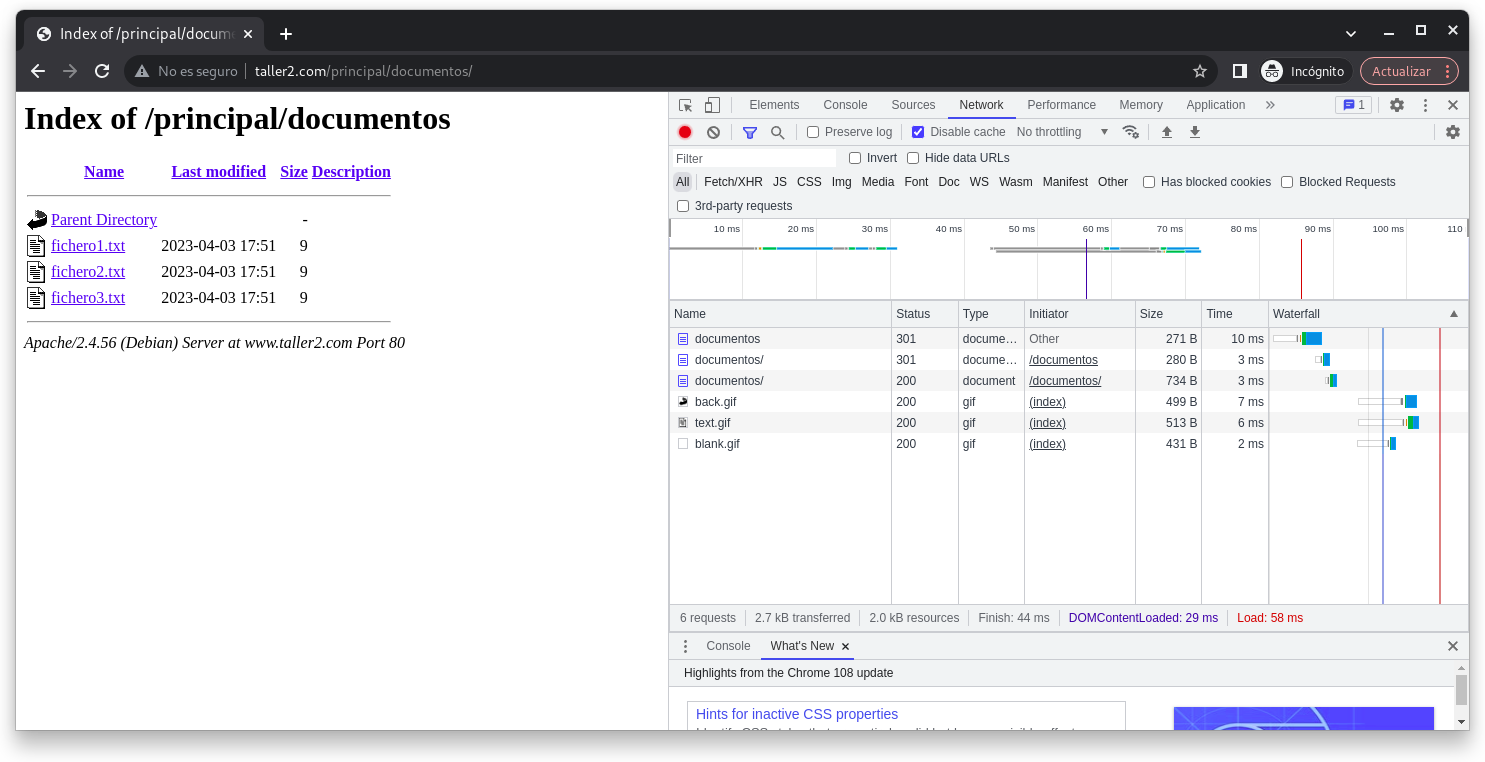The image size is (1485, 762).
Task: Uncheck Disable cache
Action: tap(918, 132)
